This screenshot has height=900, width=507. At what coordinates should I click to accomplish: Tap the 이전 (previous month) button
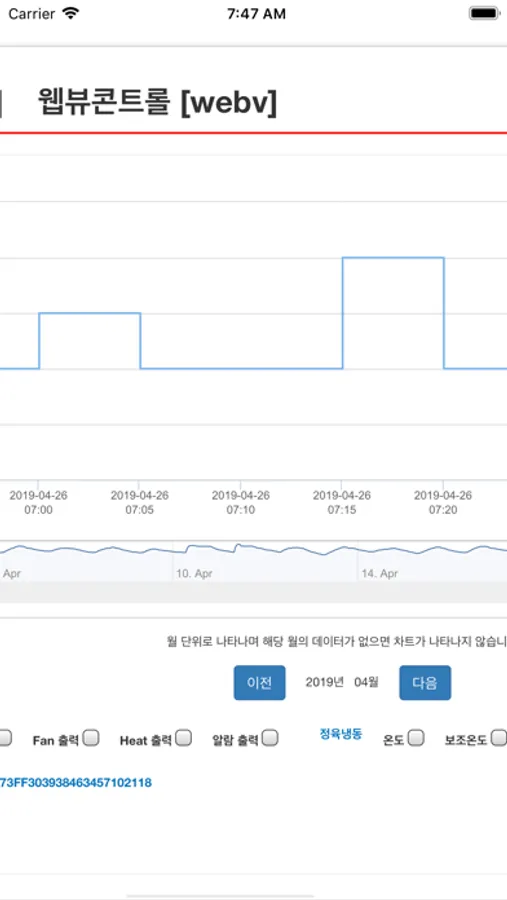coord(259,682)
